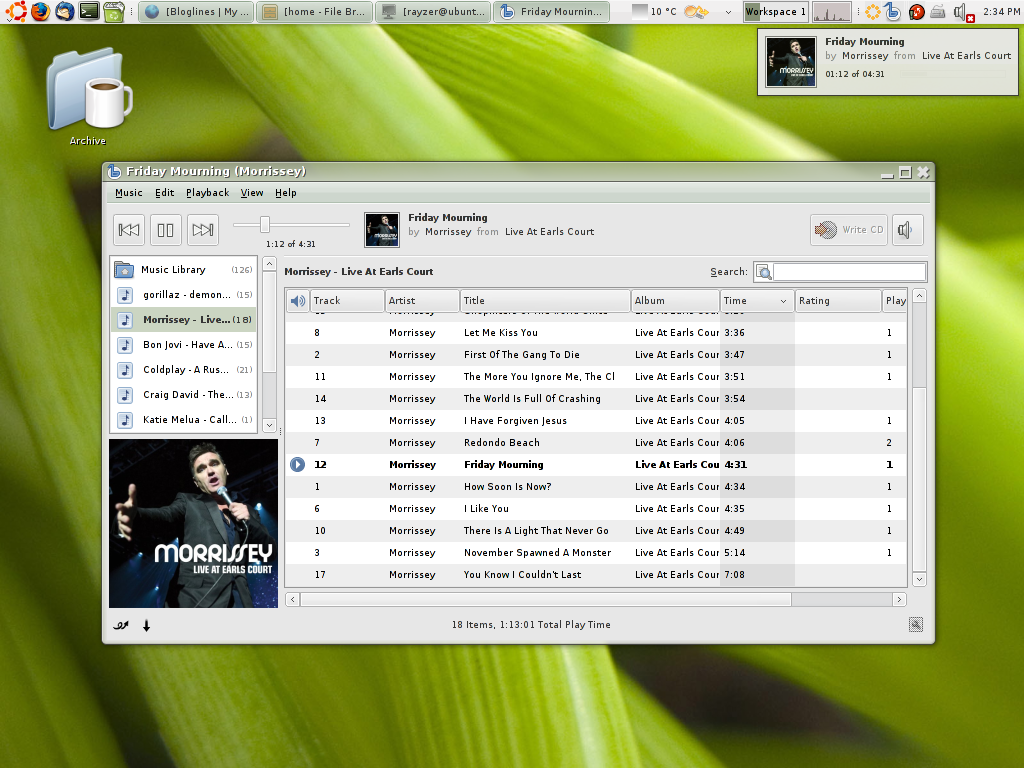The image size is (1024, 768).
Task: Sort by the Rating column header
Action: tap(838, 300)
